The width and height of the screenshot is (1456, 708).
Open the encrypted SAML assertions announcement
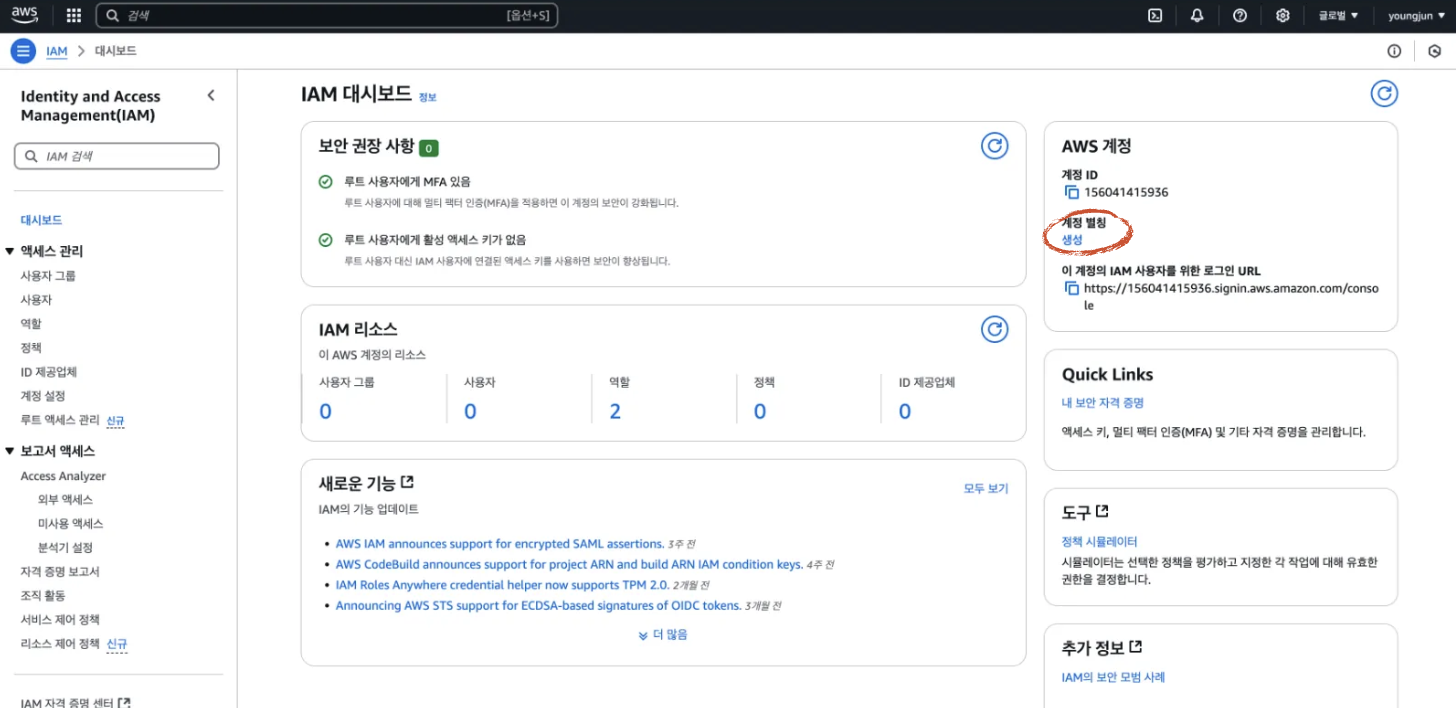500,544
